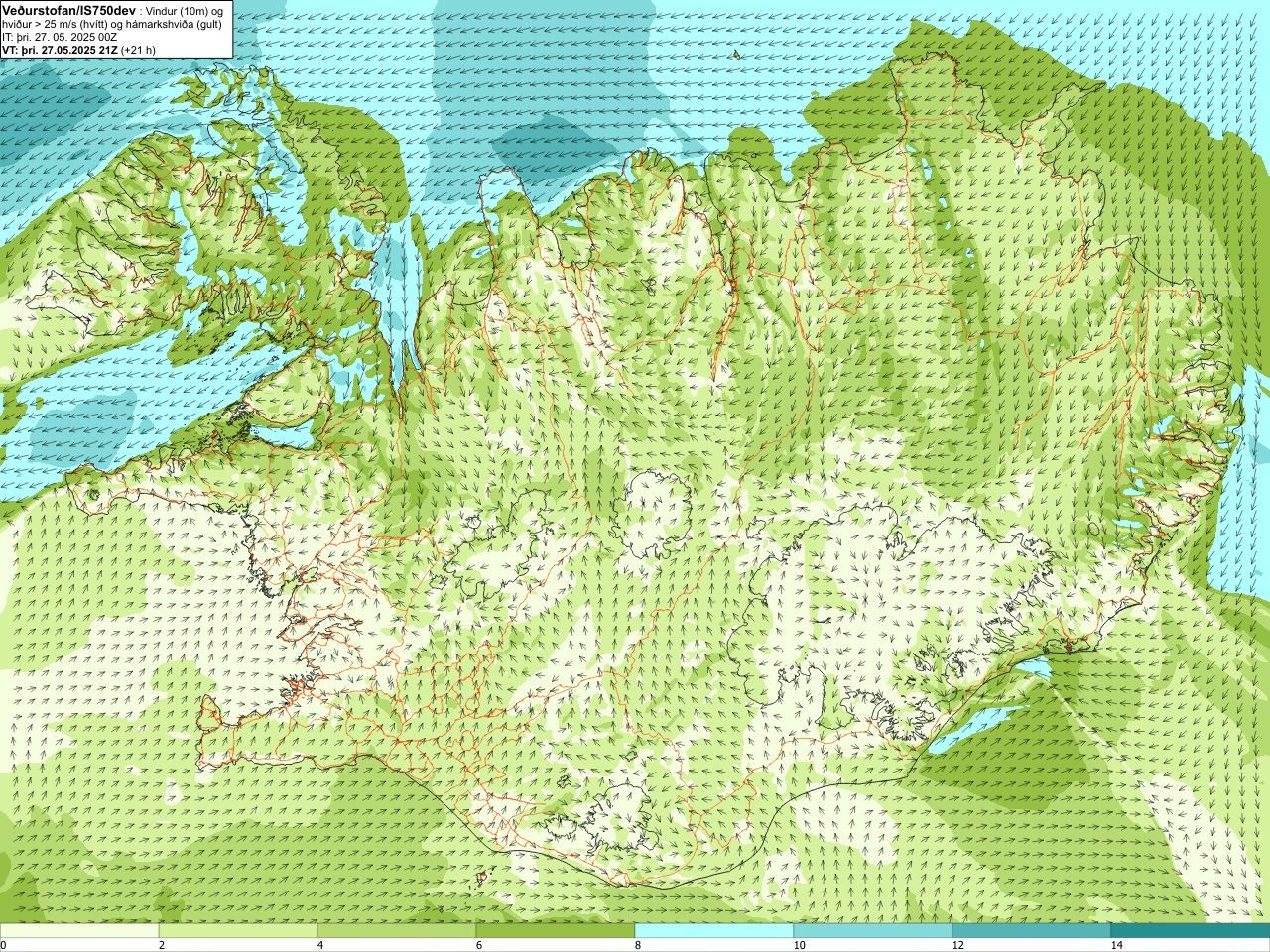Click the legend tick label "0"
The height and width of the screenshot is (952, 1270).
pyautogui.click(x=4, y=945)
